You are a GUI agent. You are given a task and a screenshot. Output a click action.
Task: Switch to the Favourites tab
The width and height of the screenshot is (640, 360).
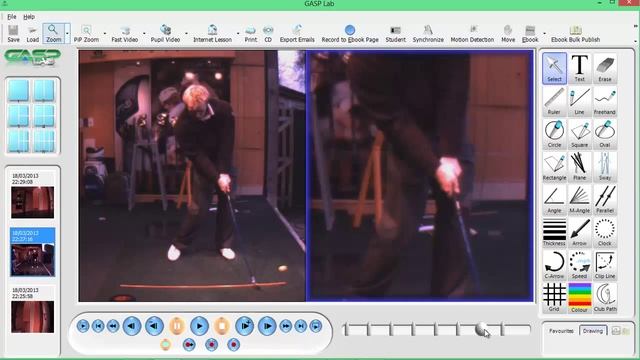point(561,331)
